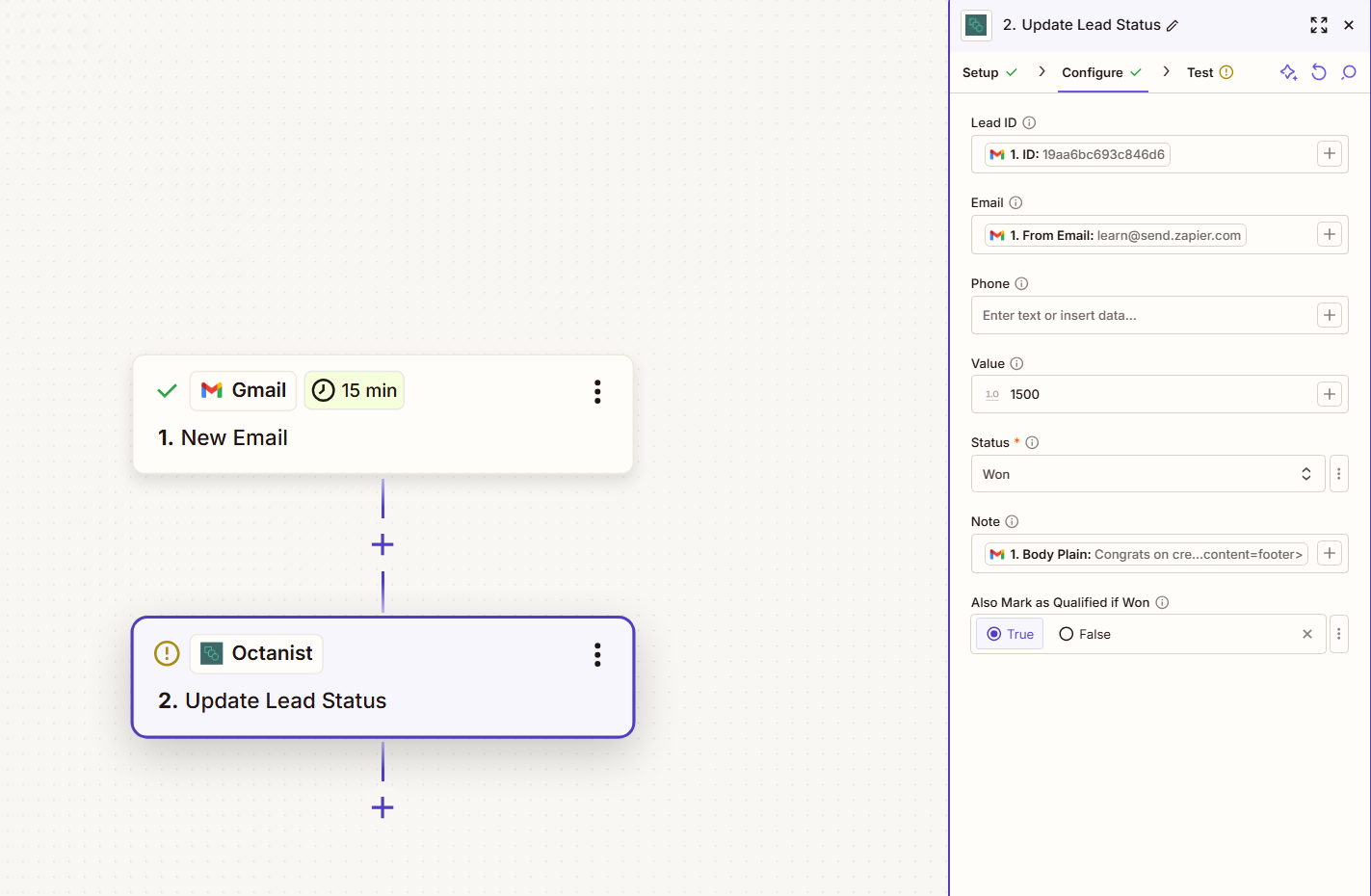Expand the step panel to fullscreen
This screenshot has height=896, width=1371.
(x=1318, y=25)
